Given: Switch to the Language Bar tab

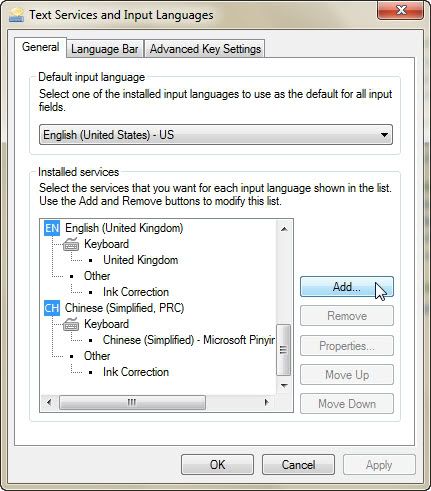Looking at the screenshot, I should click(x=104, y=49).
